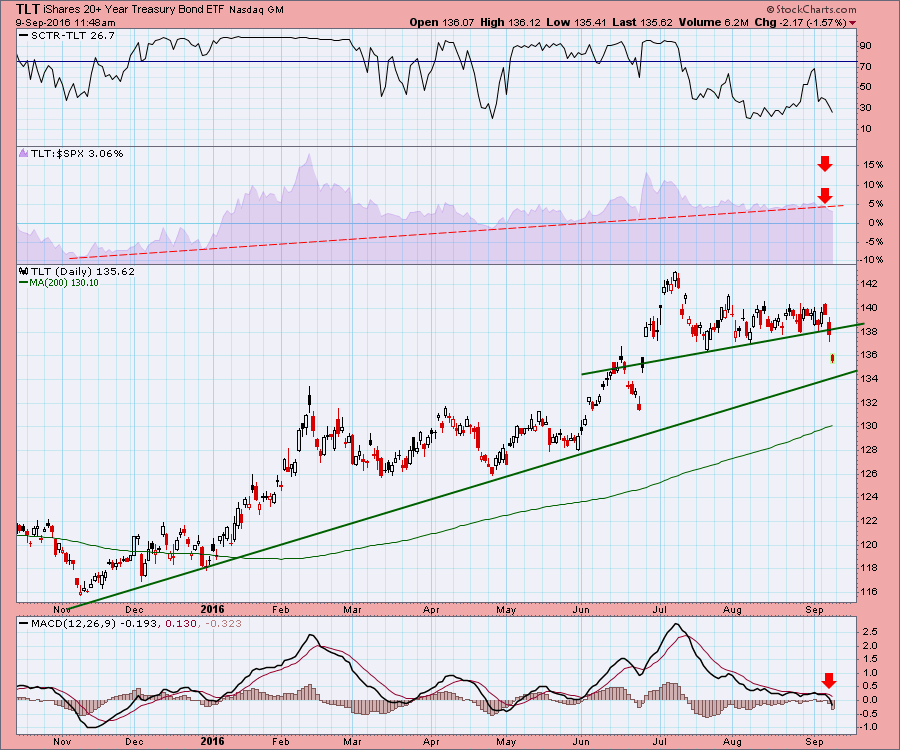Click the May label on the MACD panel date axis
Image resolution: width=900 pixels, height=750 pixels.
coord(506,741)
